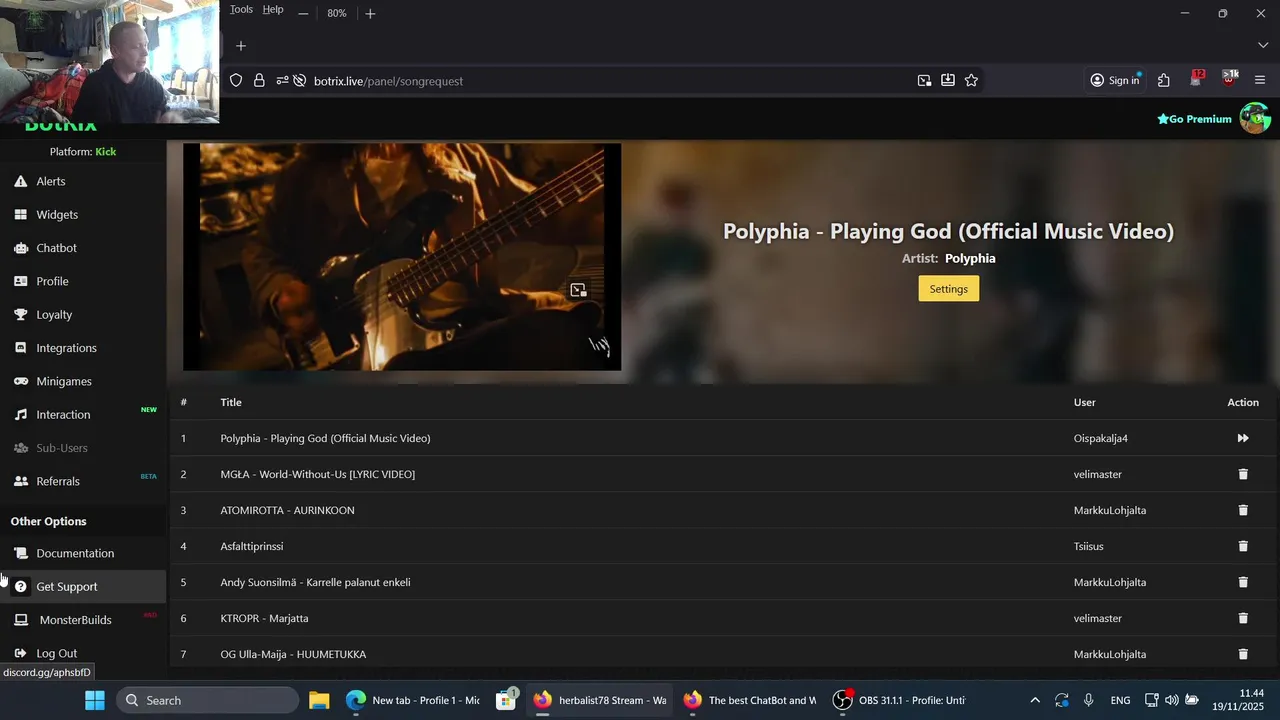1280x720 pixels.
Task: Delete OG Ulla-Maija - HUUMETUKKA request
Action: click(1243, 654)
